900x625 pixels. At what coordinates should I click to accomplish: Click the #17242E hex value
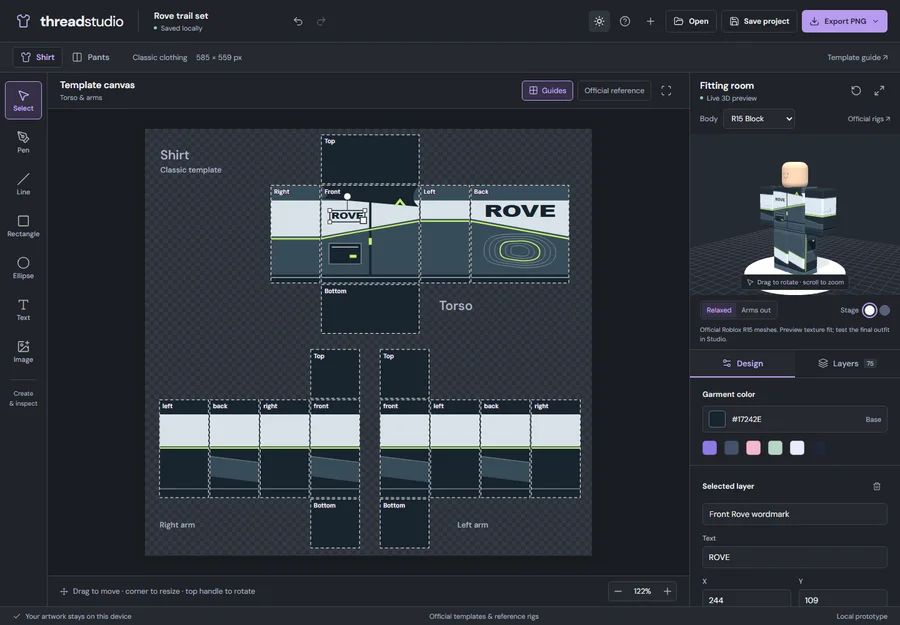[747, 420]
